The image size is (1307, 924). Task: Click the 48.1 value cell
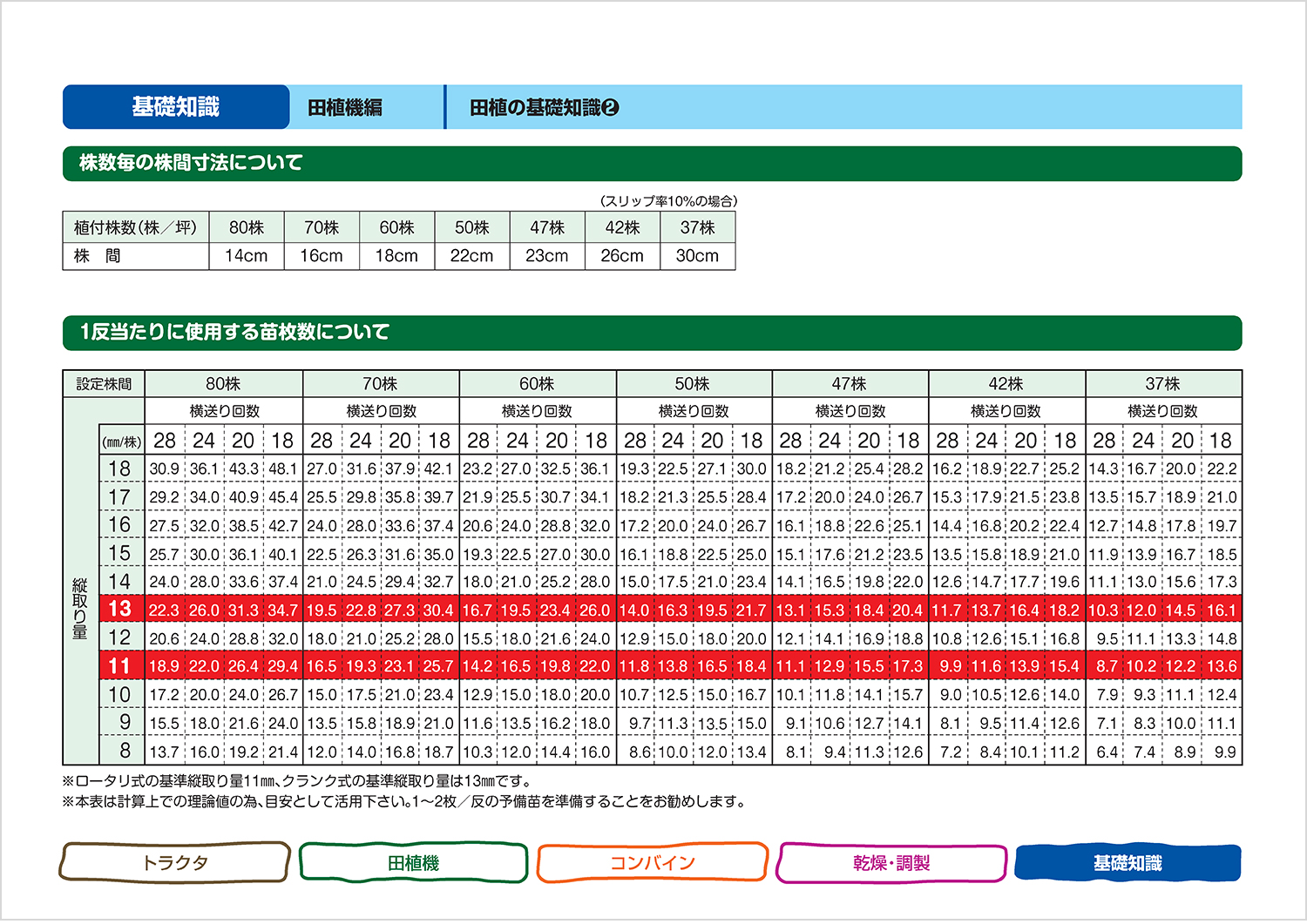coord(282,469)
